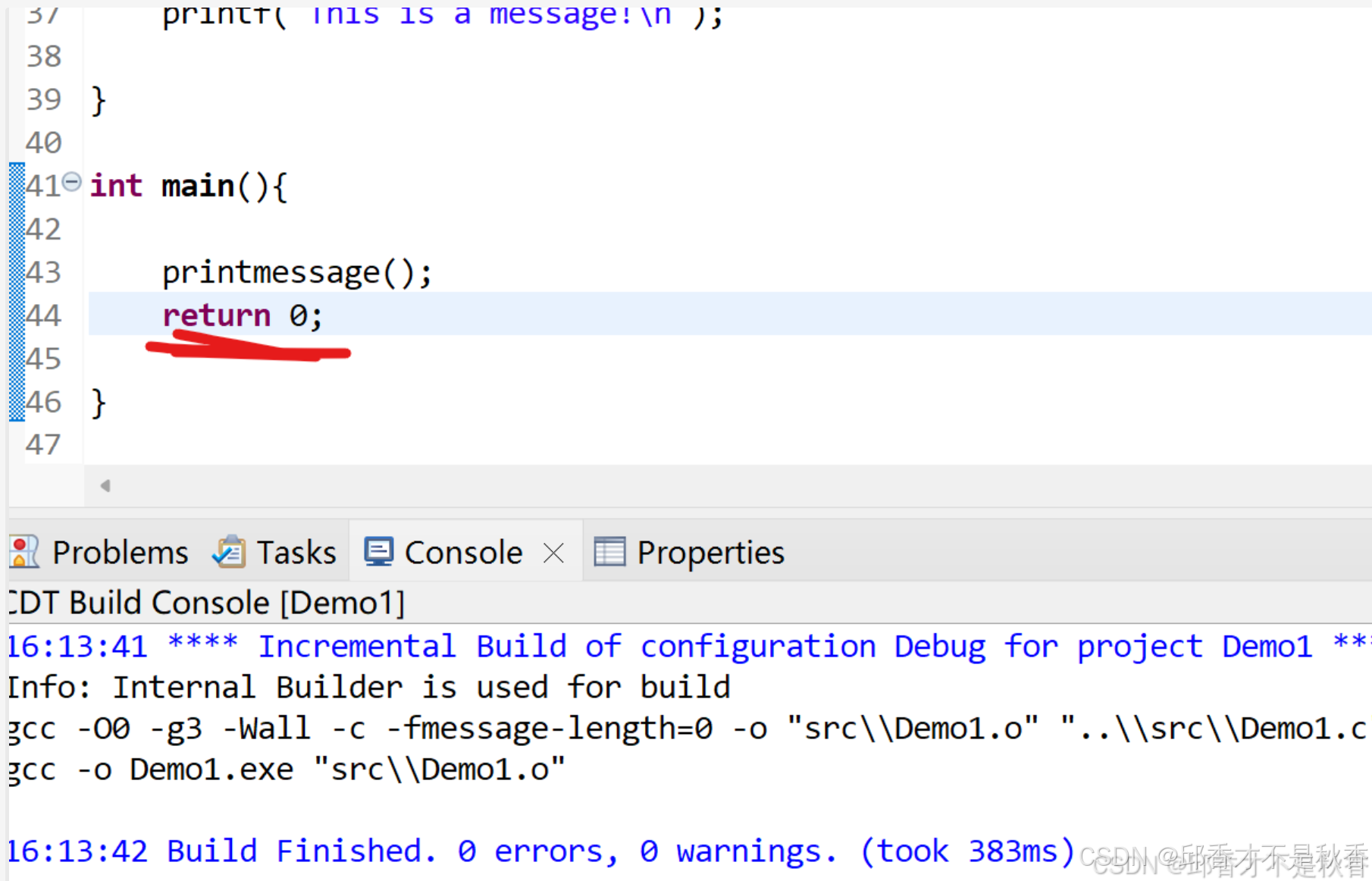Switch to the Tasks tab

pos(274,553)
